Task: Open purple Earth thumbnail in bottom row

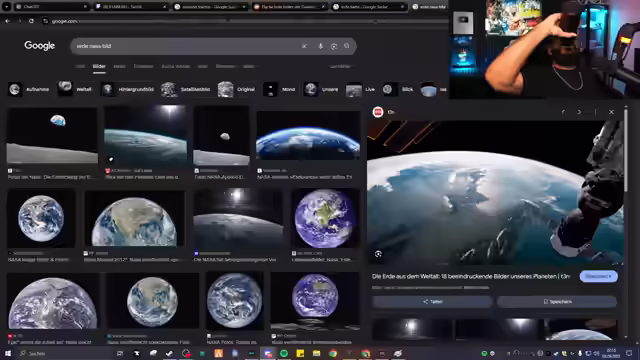Action: click(x=315, y=301)
